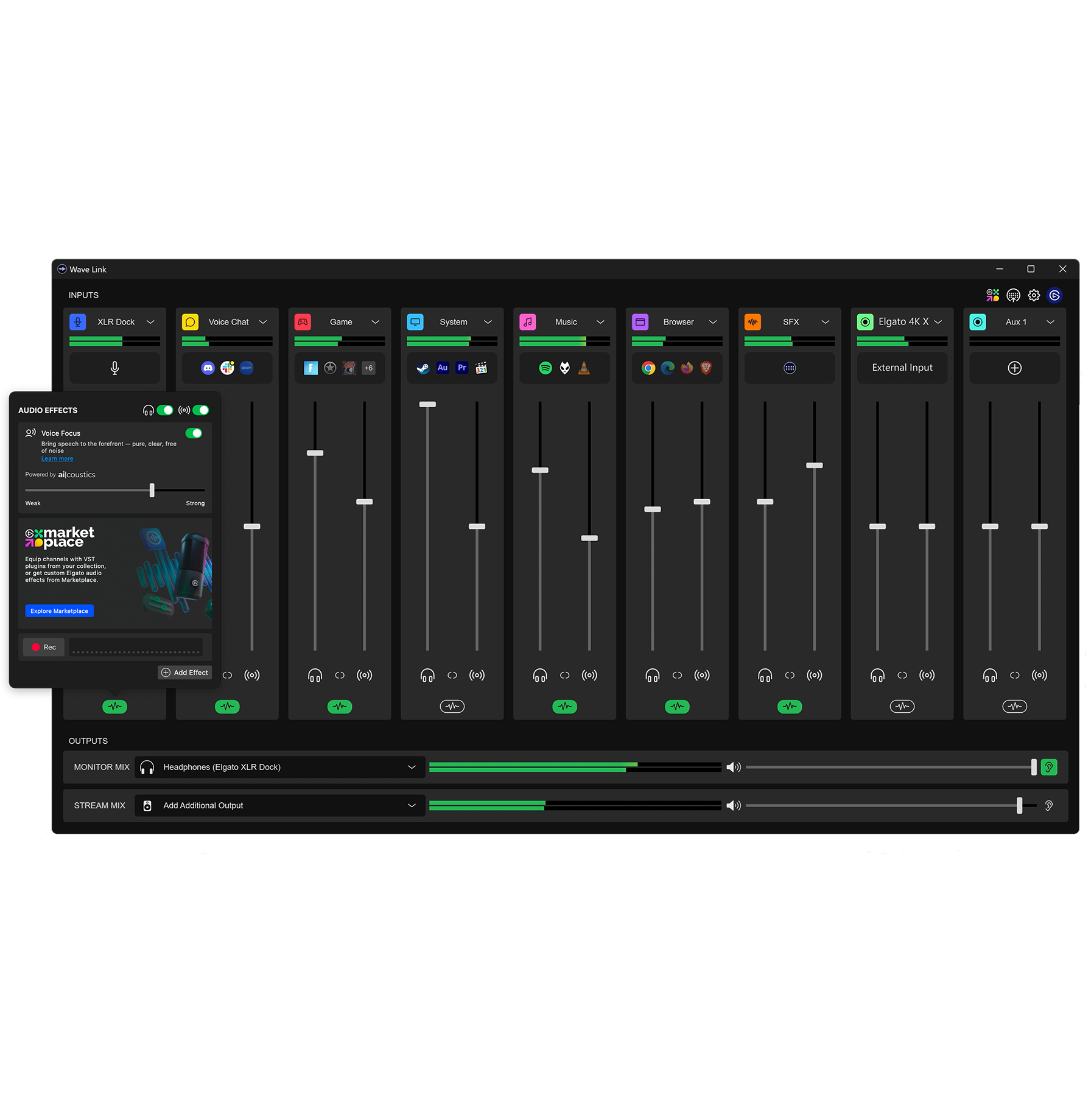This screenshot has height=1120, width=1091.
Task: Click the Premiere Pro icon in System channel
Action: 462,368
